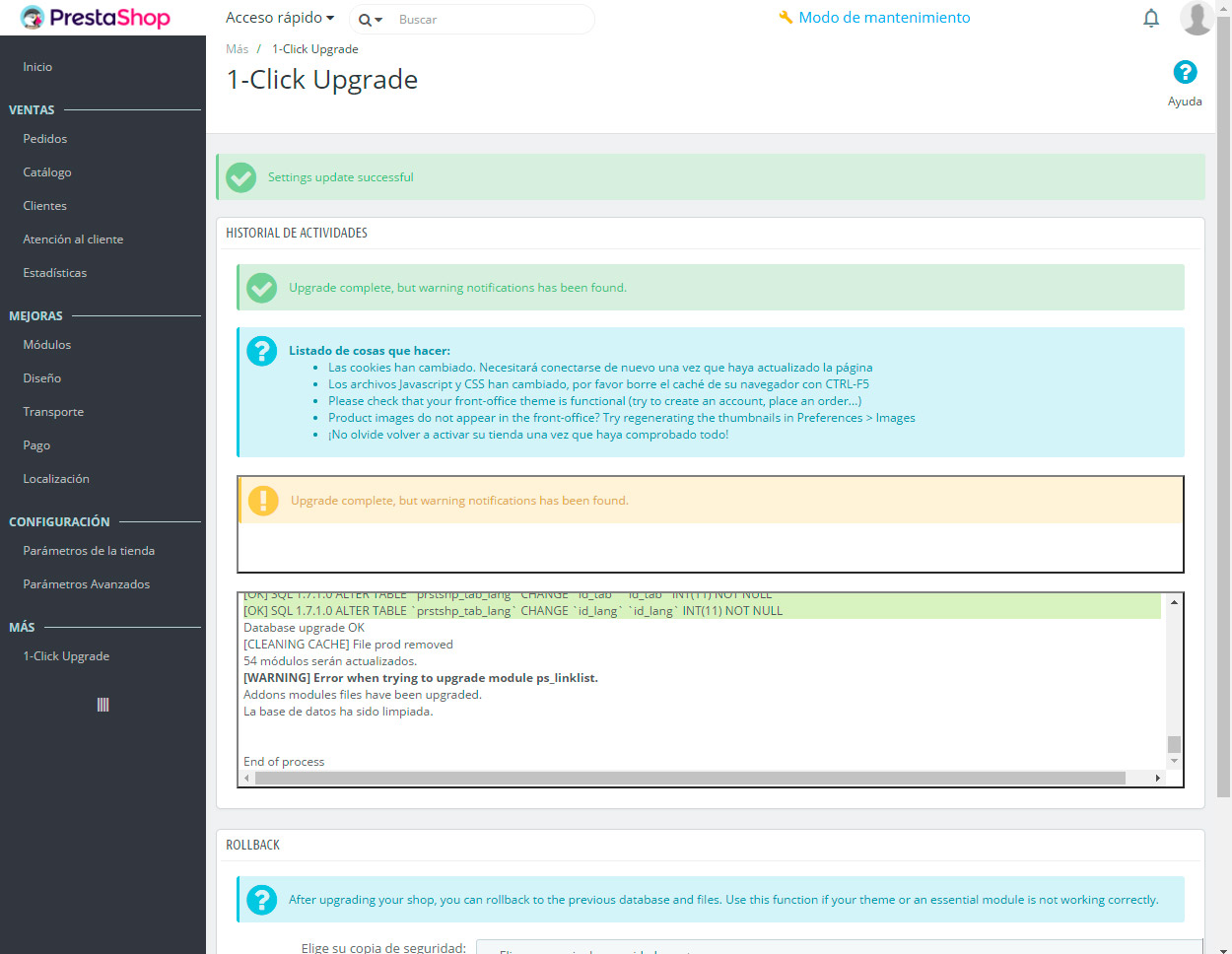
Task: Click 'Database upgrade OK' log line
Action: point(304,628)
